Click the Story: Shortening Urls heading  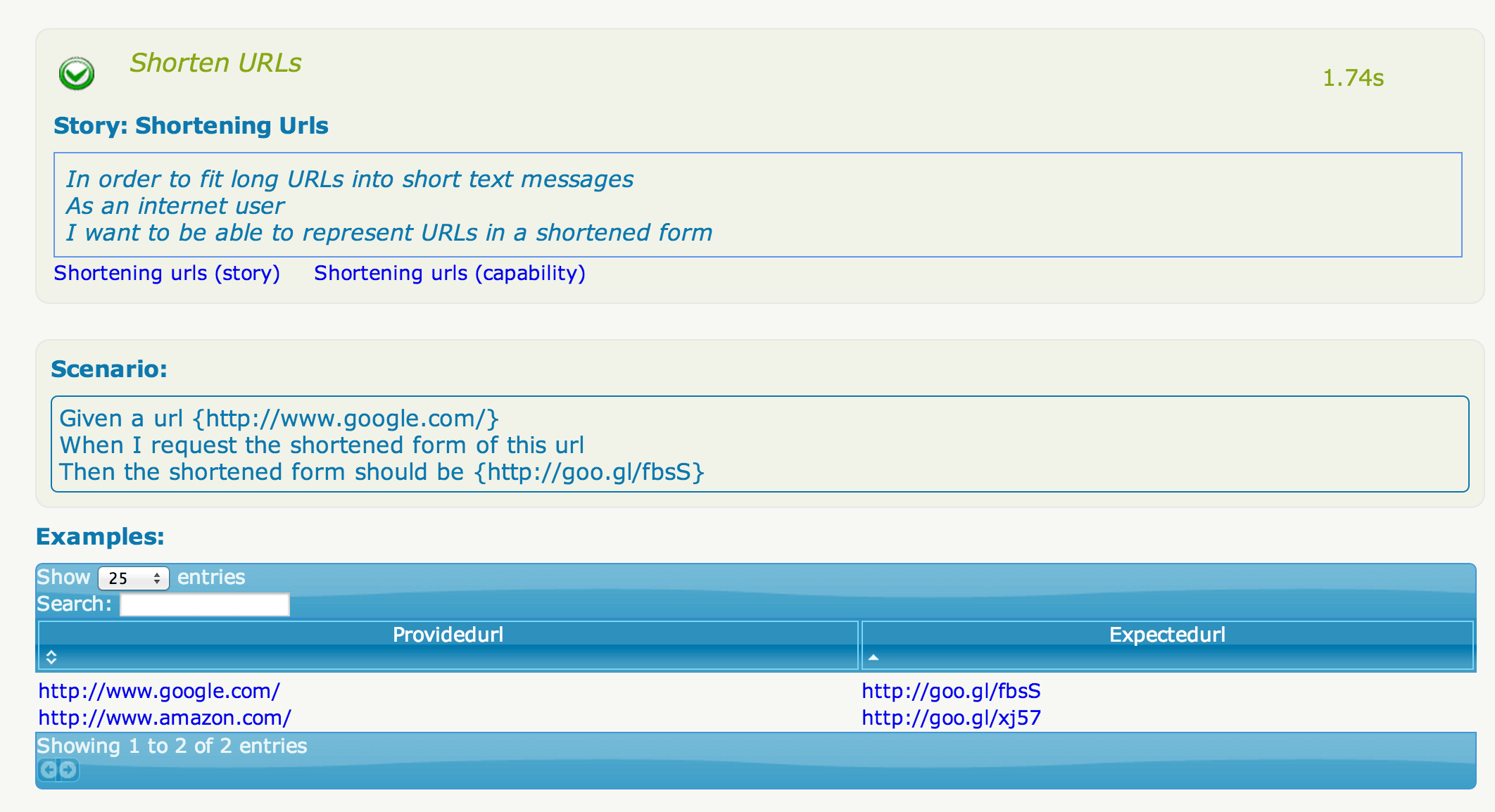click(x=191, y=125)
